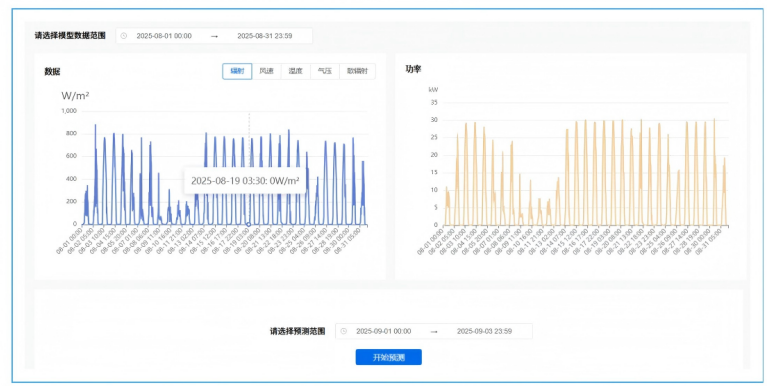Switch to the 风速 data tab
This screenshot has width=767, height=386.
[x=267, y=71]
